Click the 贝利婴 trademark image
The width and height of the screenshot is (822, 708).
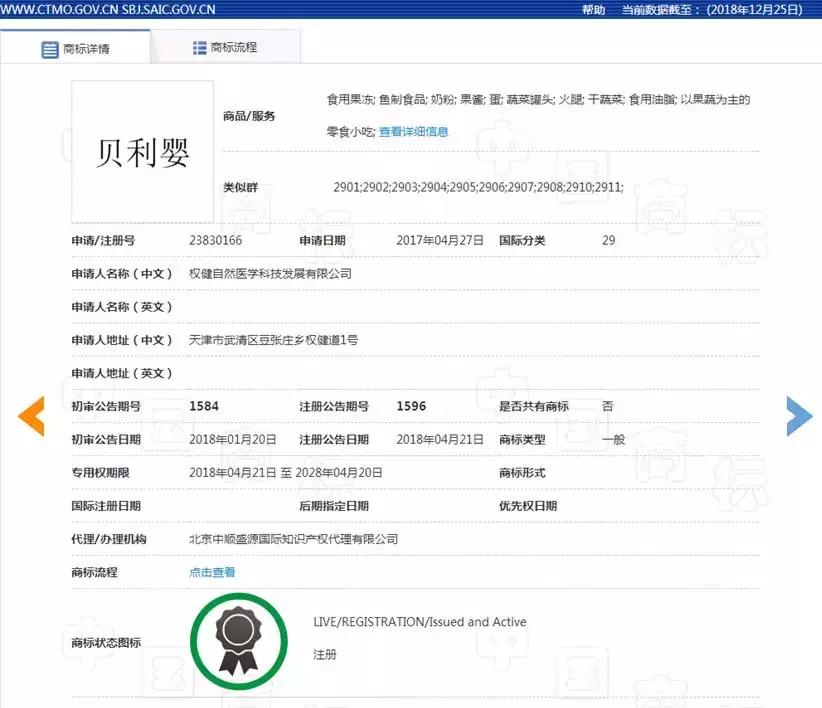141,150
